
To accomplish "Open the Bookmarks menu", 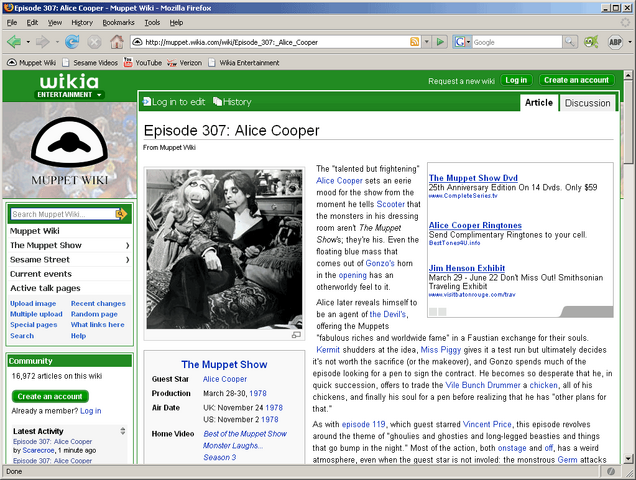I will 118,23.
